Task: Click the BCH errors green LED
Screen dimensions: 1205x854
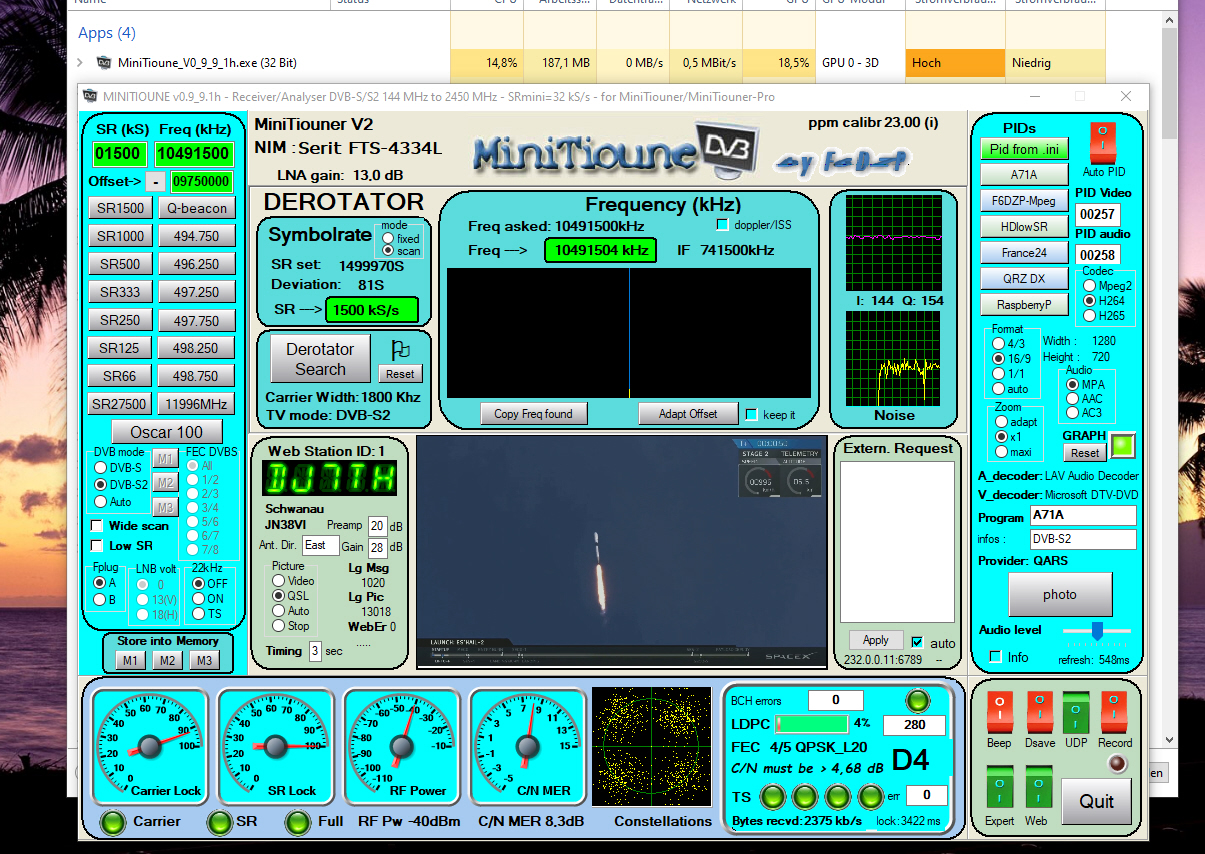Action: tap(916, 700)
